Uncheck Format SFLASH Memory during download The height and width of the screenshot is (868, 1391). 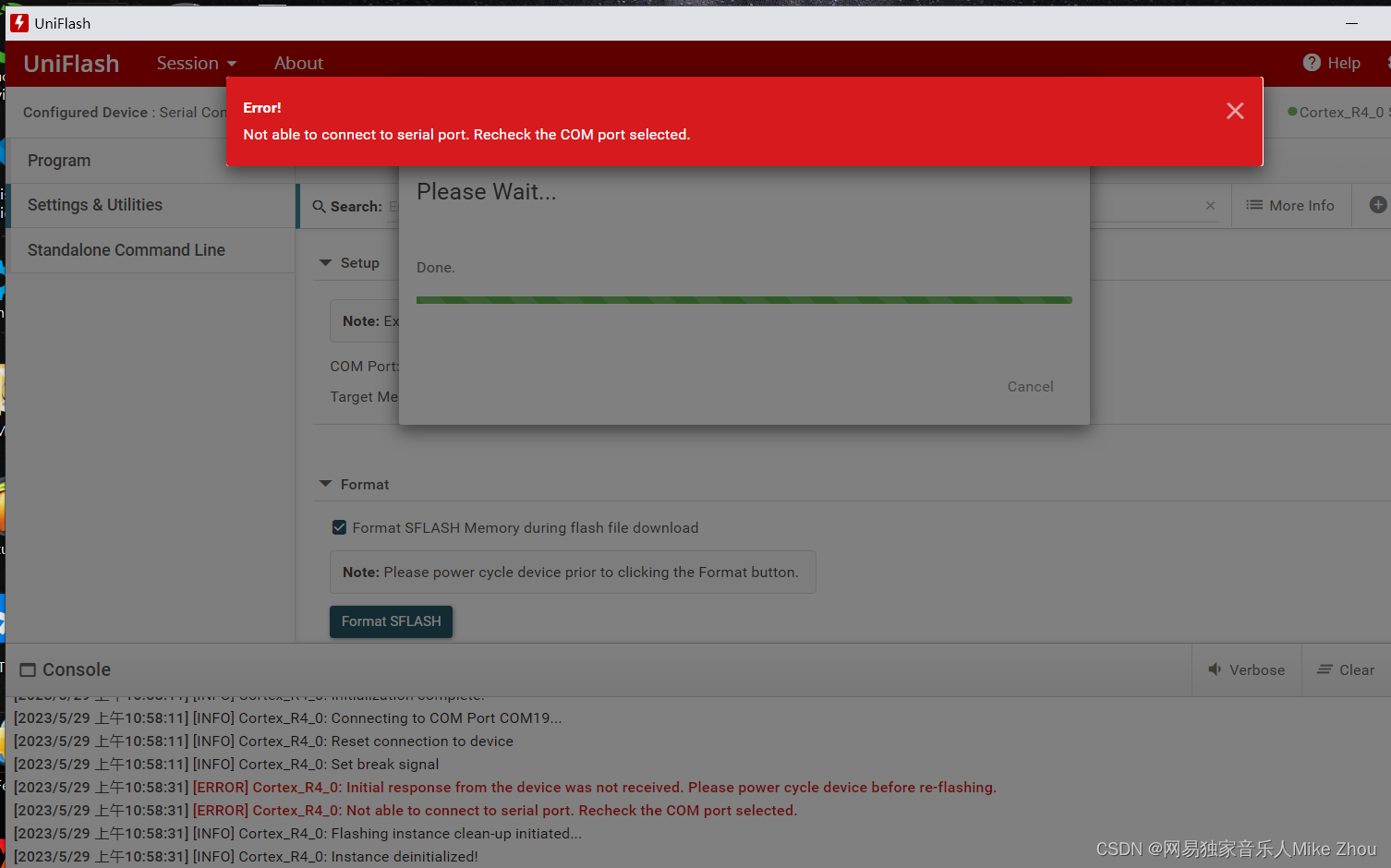click(339, 527)
